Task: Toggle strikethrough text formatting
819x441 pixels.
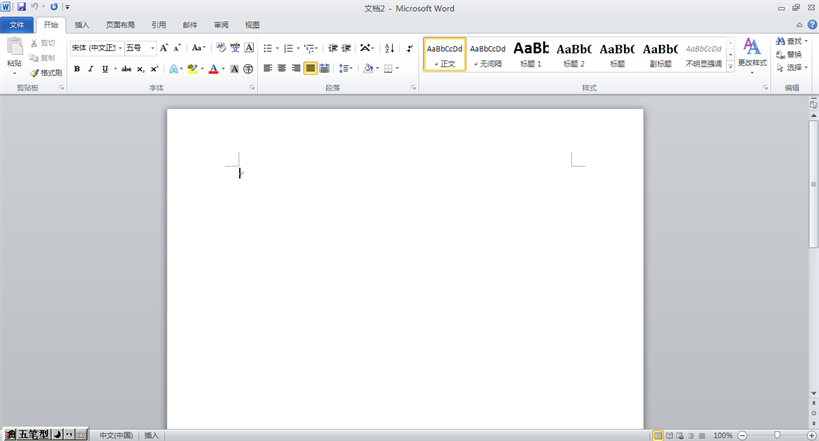Action: (x=126, y=69)
